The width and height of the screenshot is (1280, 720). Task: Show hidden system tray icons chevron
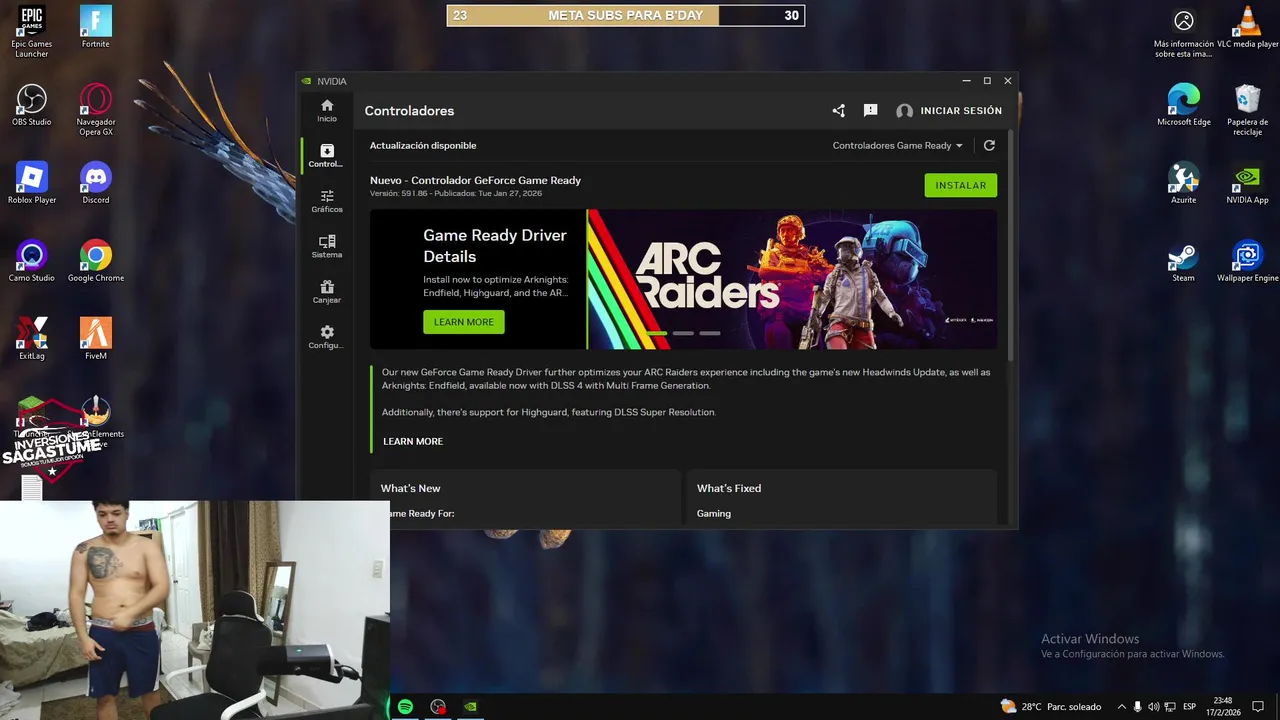[x=1121, y=707]
